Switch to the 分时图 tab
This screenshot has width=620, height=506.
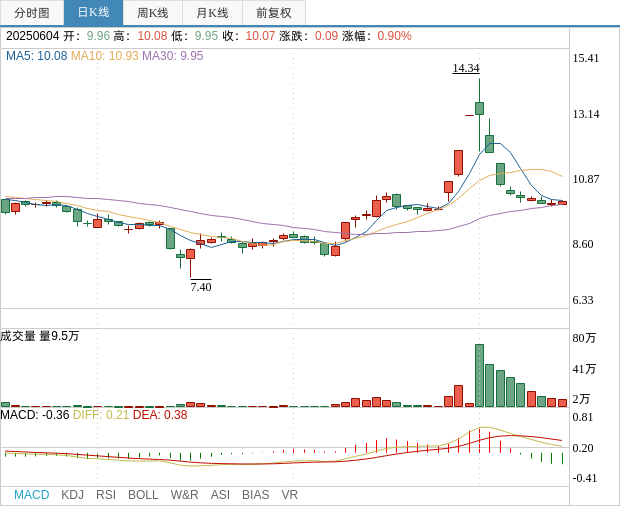click(32, 13)
